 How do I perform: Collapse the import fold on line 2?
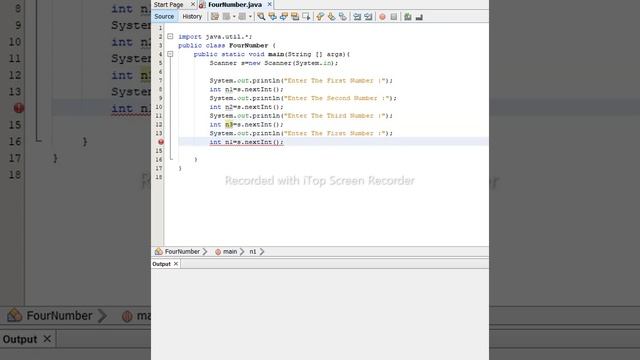click(x=170, y=36)
